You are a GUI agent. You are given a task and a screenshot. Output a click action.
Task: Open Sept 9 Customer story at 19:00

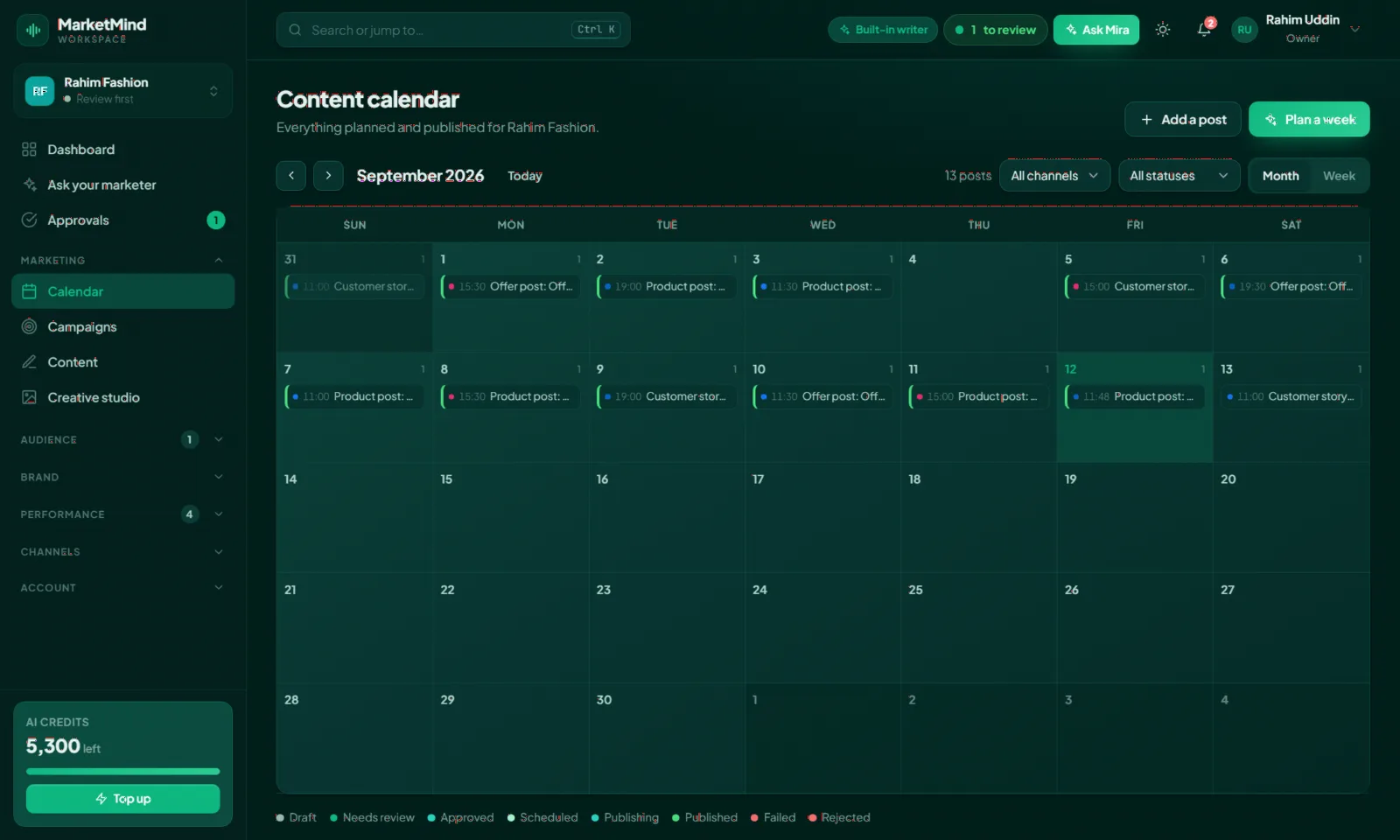pos(666,396)
